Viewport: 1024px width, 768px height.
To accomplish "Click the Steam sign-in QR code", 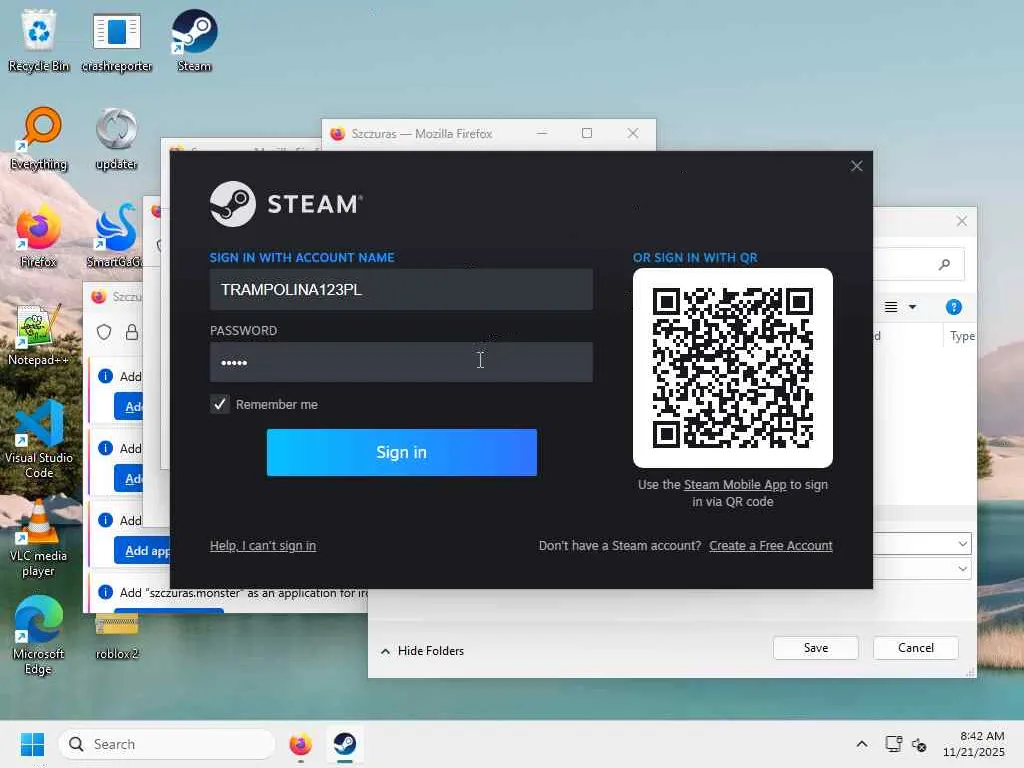I will pyautogui.click(x=733, y=368).
